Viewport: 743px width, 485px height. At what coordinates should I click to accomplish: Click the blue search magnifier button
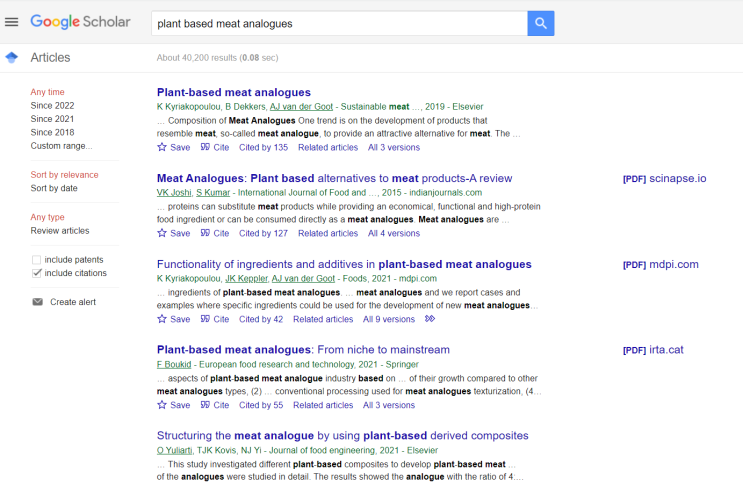point(540,23)
